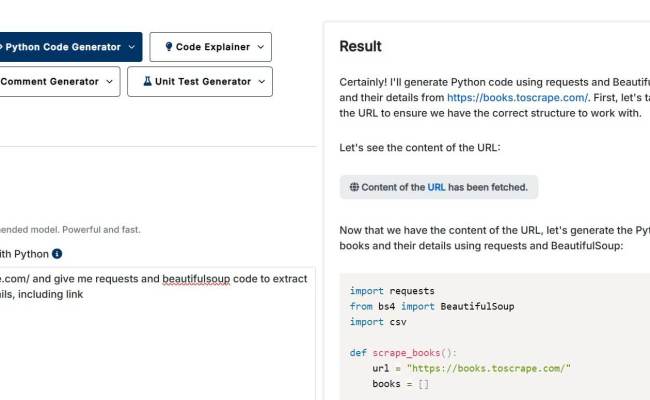Expand the Comment Generator chevron
The height and width of the screenshot is (400, 650).
(109, 82)
